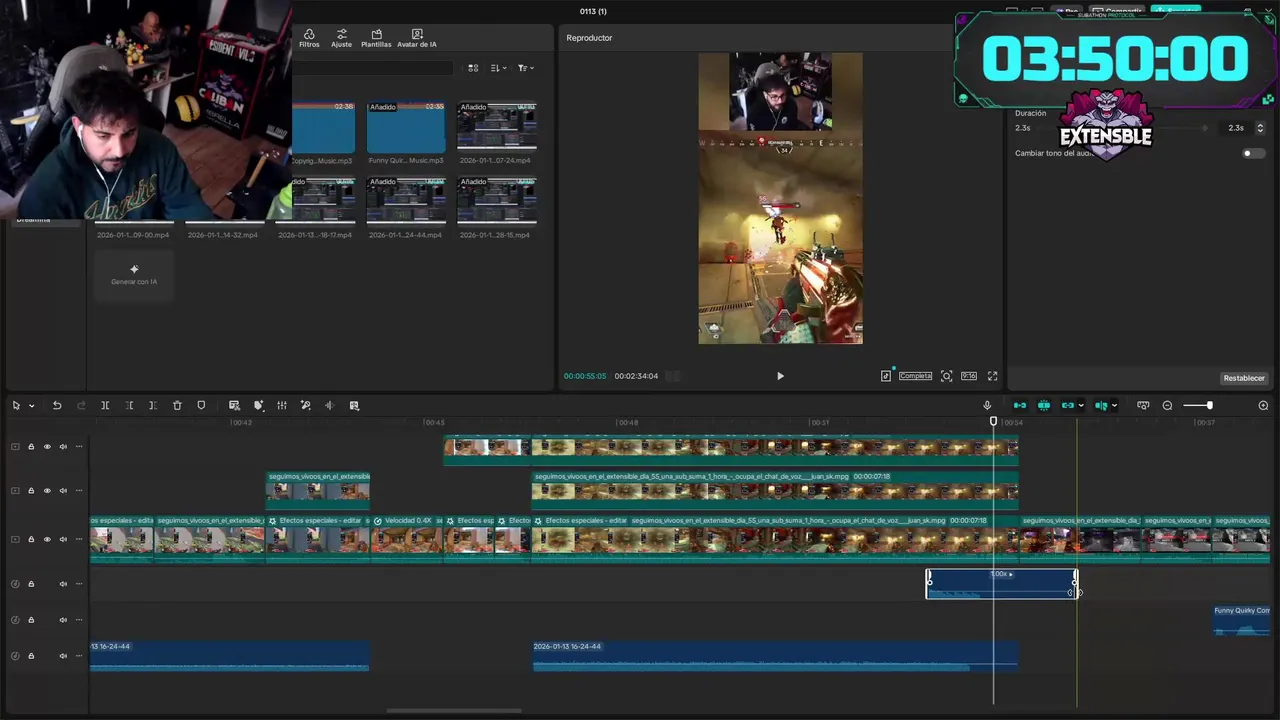Image resolution: width=1280 pixels, height=720 pixels.
Task: Click the Generar con IA sparkle tile
Action: (134, 273)
